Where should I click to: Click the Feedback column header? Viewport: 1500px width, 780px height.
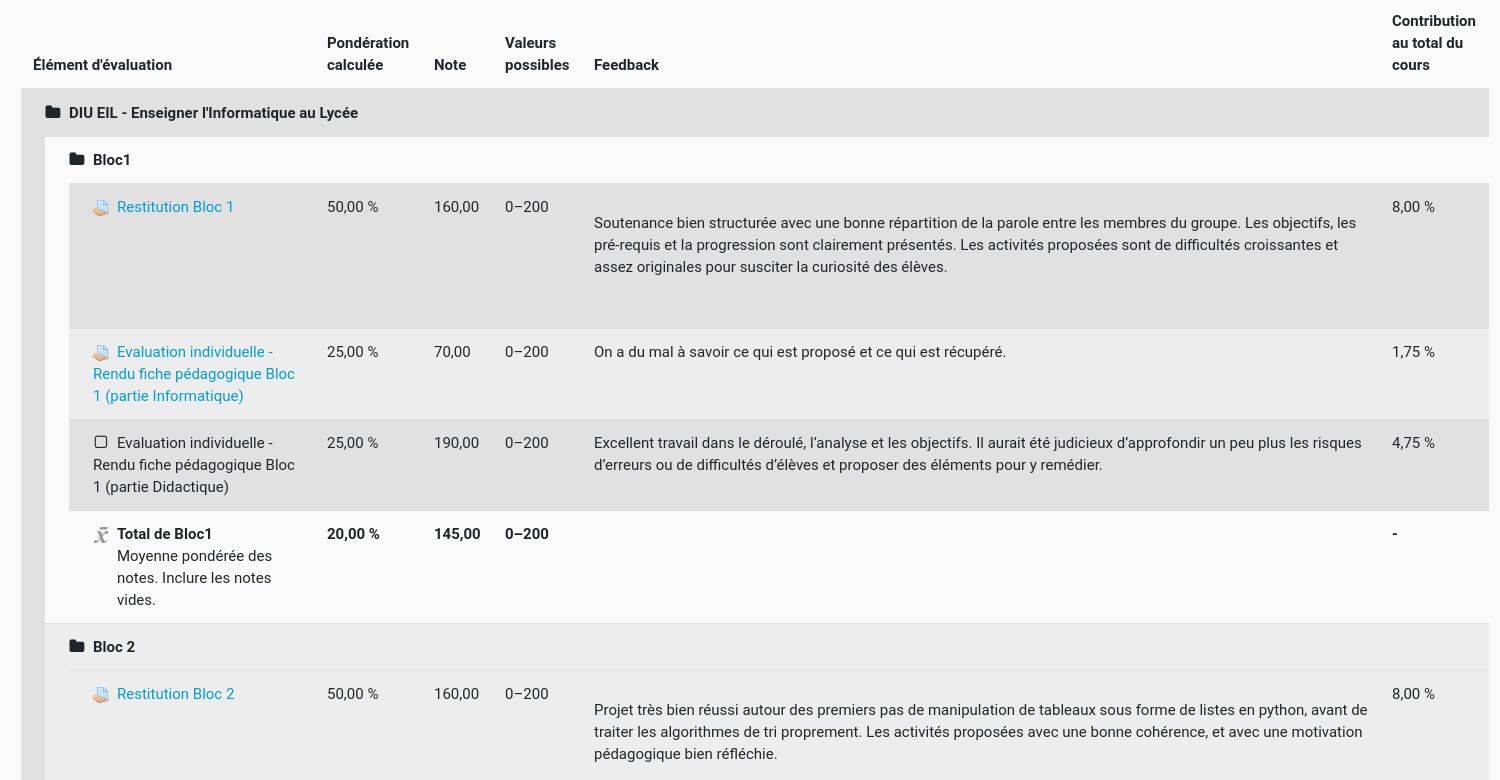(x=626, y=64)
